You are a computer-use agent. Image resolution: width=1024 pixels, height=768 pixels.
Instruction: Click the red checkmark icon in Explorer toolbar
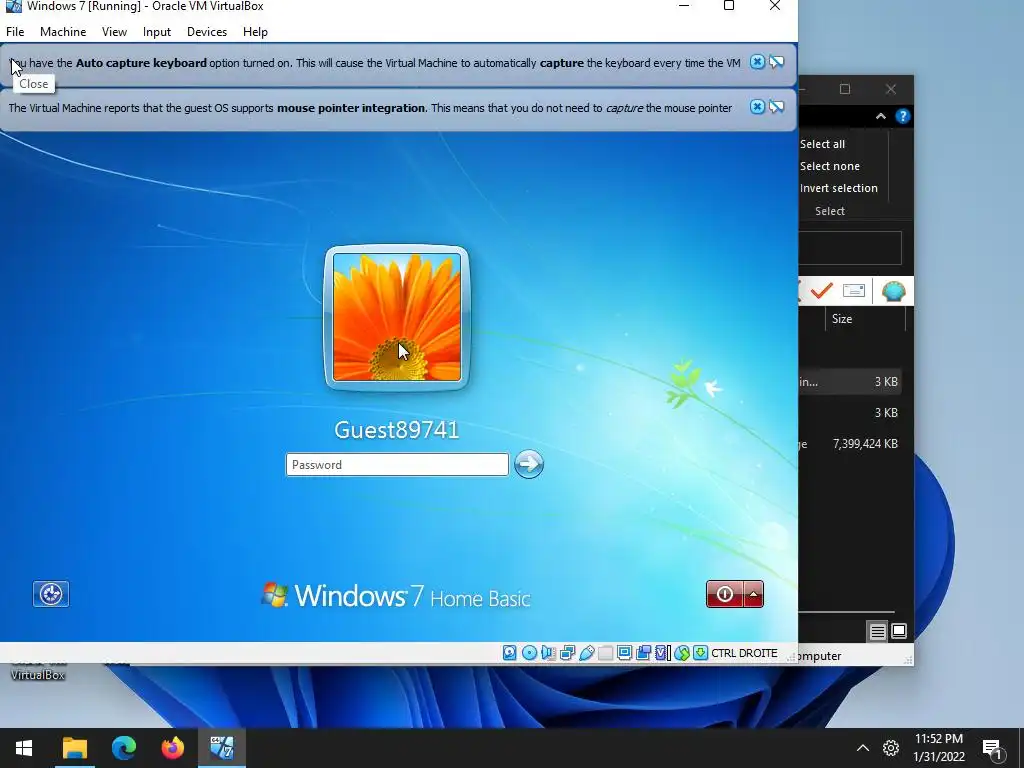tap(822, 290)
